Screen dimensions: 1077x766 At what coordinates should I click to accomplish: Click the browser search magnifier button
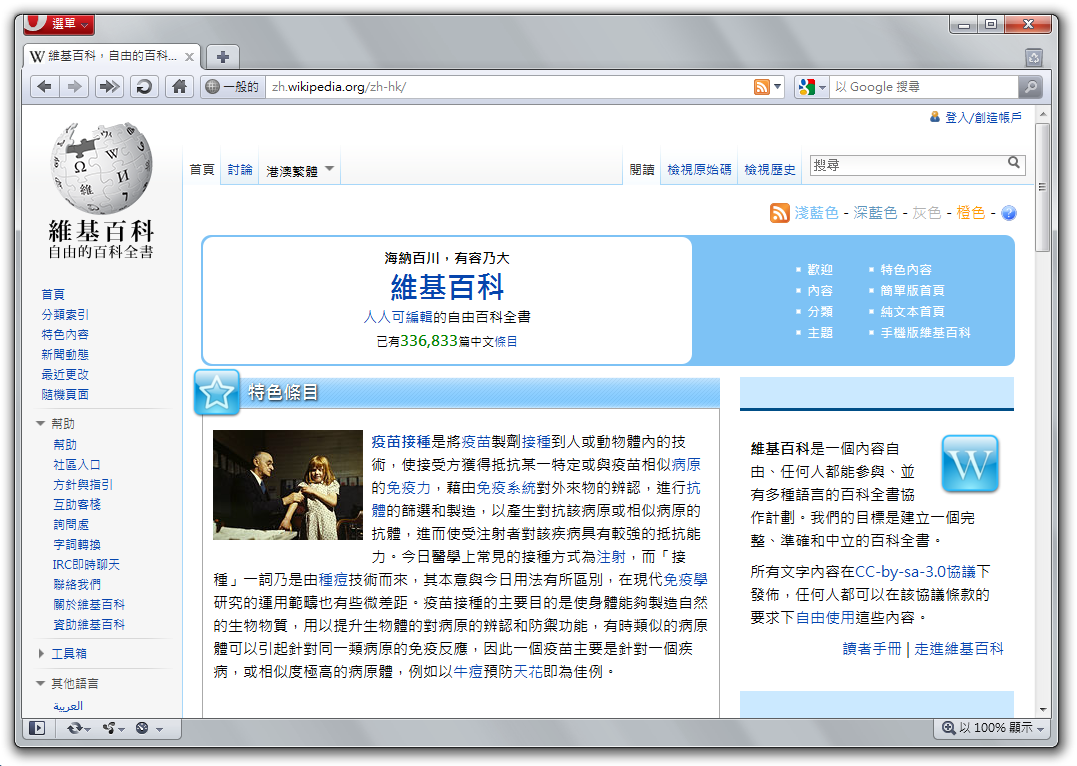click(1031, 87)
